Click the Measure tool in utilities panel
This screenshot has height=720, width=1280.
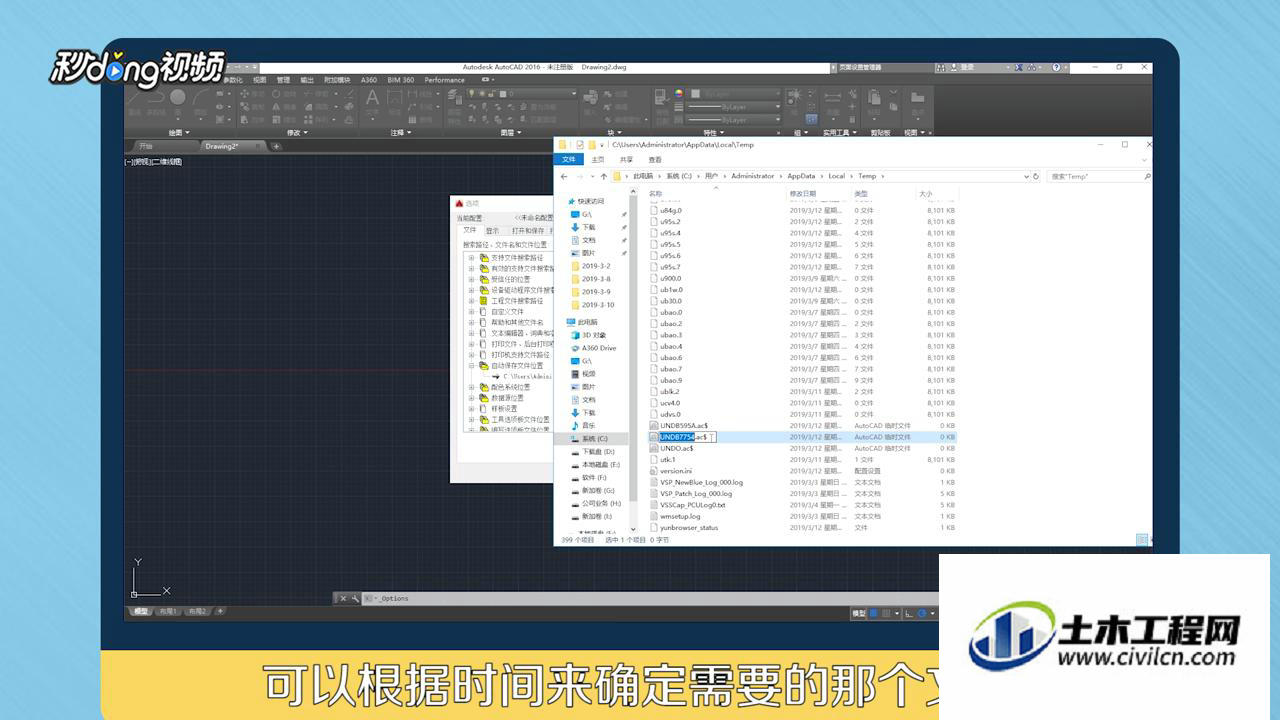(833, 97)
